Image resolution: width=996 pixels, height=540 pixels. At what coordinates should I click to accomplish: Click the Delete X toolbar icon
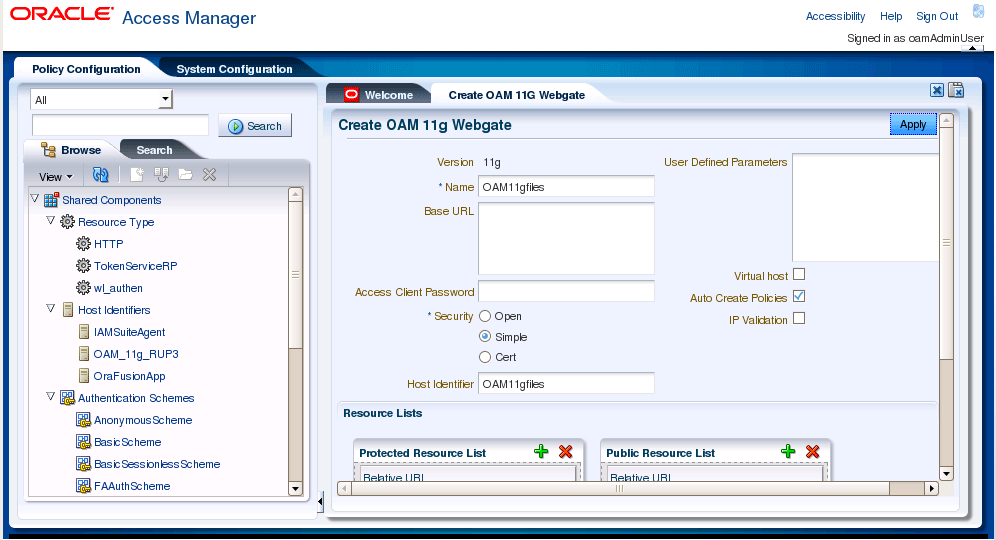(x=209, y=175)
